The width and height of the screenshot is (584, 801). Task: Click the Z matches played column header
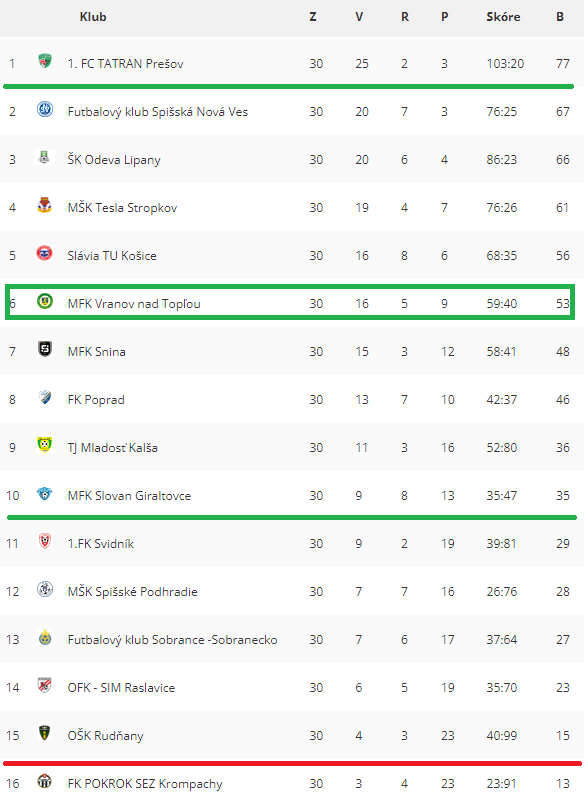click(313, 17)
